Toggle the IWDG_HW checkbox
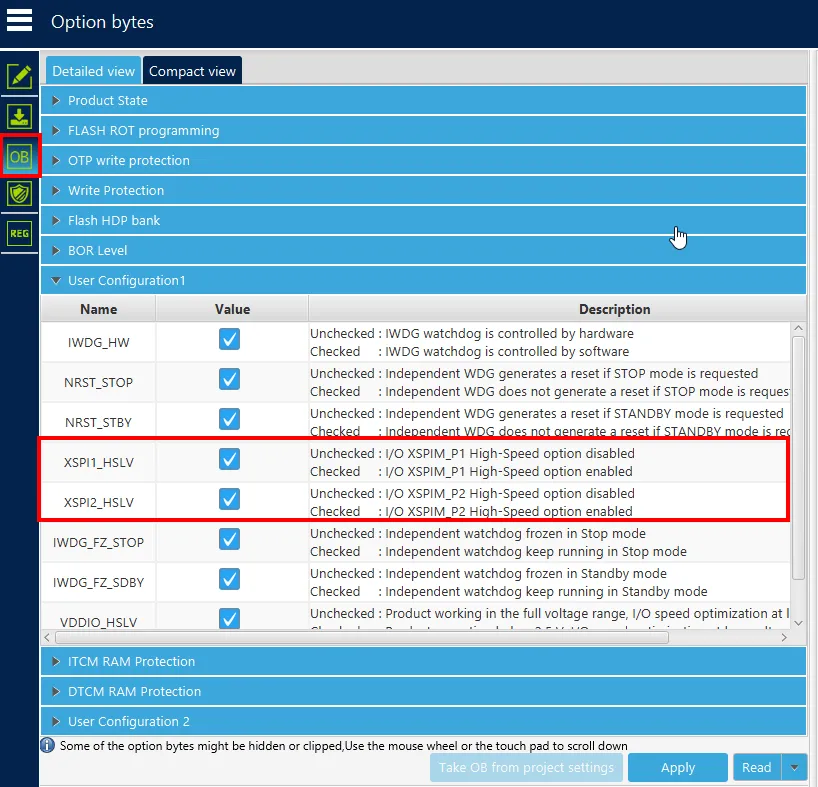818x787 pixels. click(x=230, y=339)
